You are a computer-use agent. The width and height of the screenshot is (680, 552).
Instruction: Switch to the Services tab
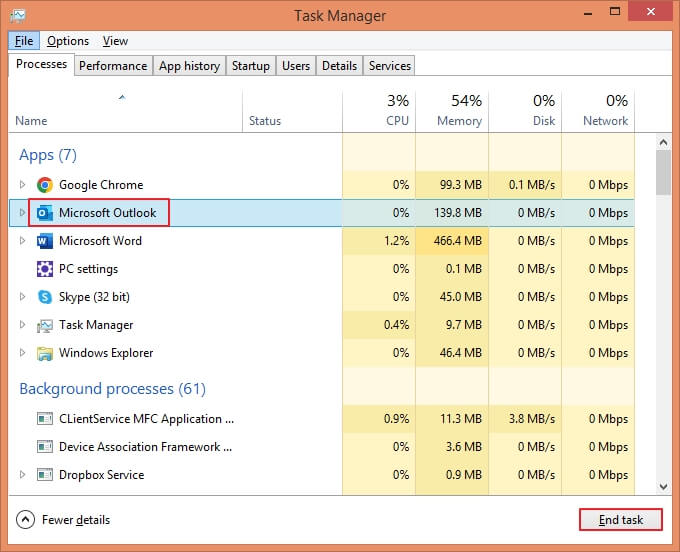coord(389,66)
